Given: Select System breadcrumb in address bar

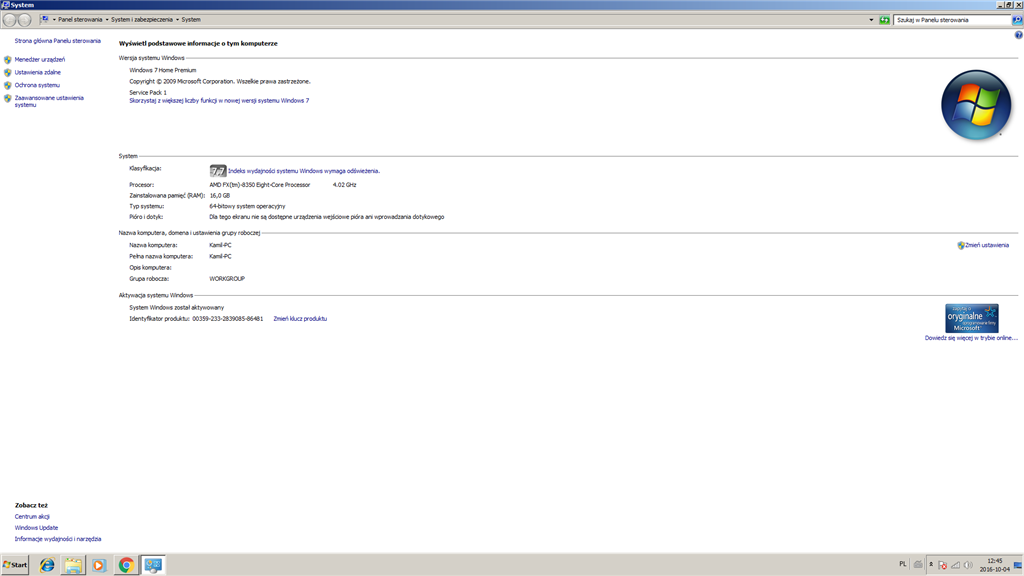Looking at the screenshot, I should click(191, 20).
